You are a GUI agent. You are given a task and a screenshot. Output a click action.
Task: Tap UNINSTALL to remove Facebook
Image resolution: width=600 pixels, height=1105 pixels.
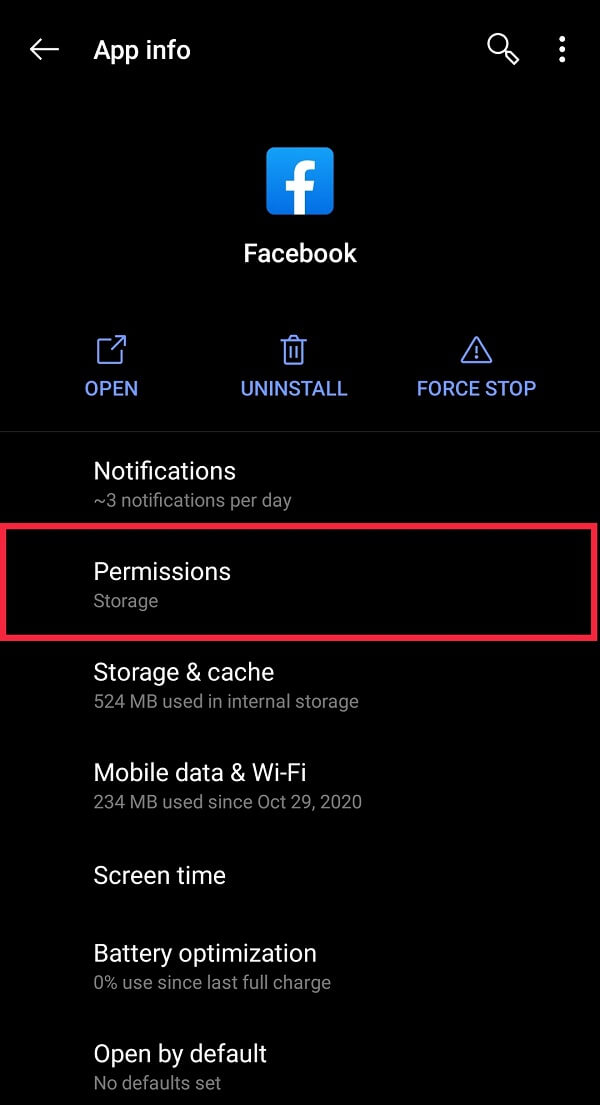tap(293, 388)
